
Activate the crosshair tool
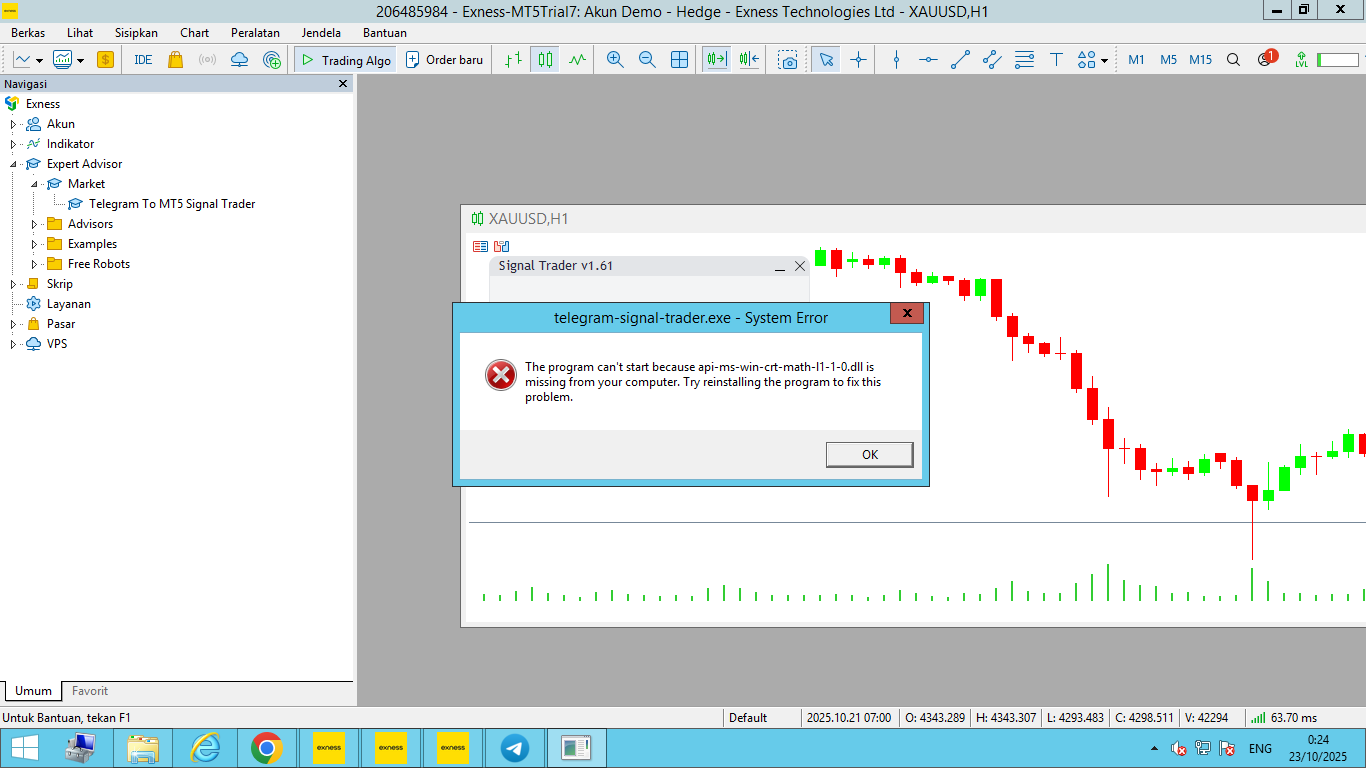(x=858, y=60)
